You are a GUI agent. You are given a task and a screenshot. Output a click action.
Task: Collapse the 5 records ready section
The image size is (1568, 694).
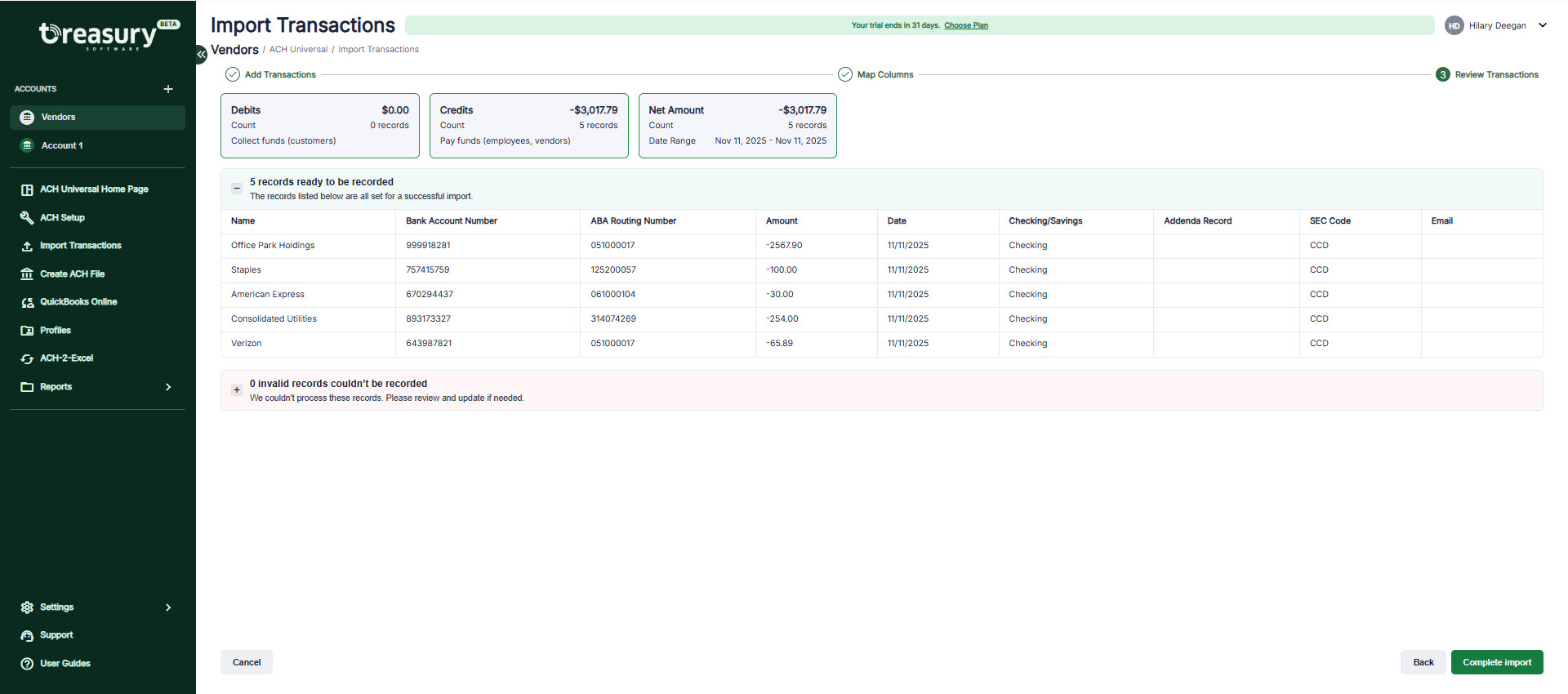tap(237, 189)
